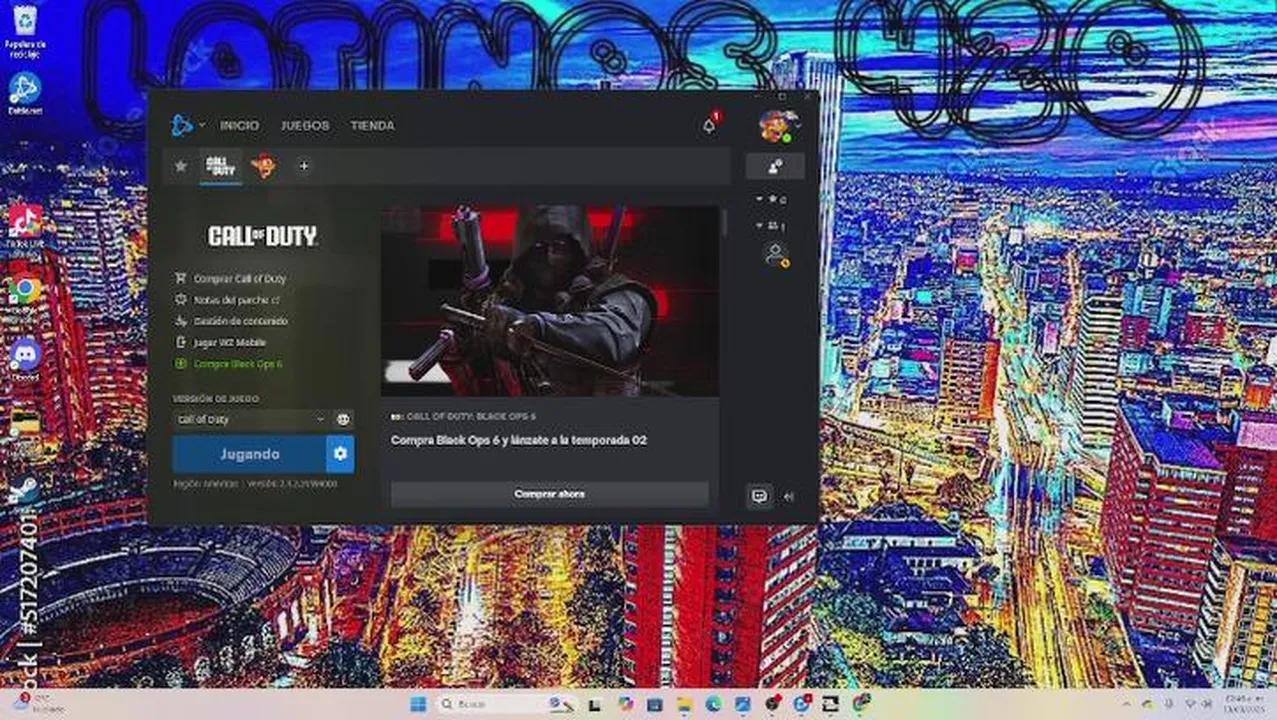Open the Discord desktop shortcut

[24, 355]
